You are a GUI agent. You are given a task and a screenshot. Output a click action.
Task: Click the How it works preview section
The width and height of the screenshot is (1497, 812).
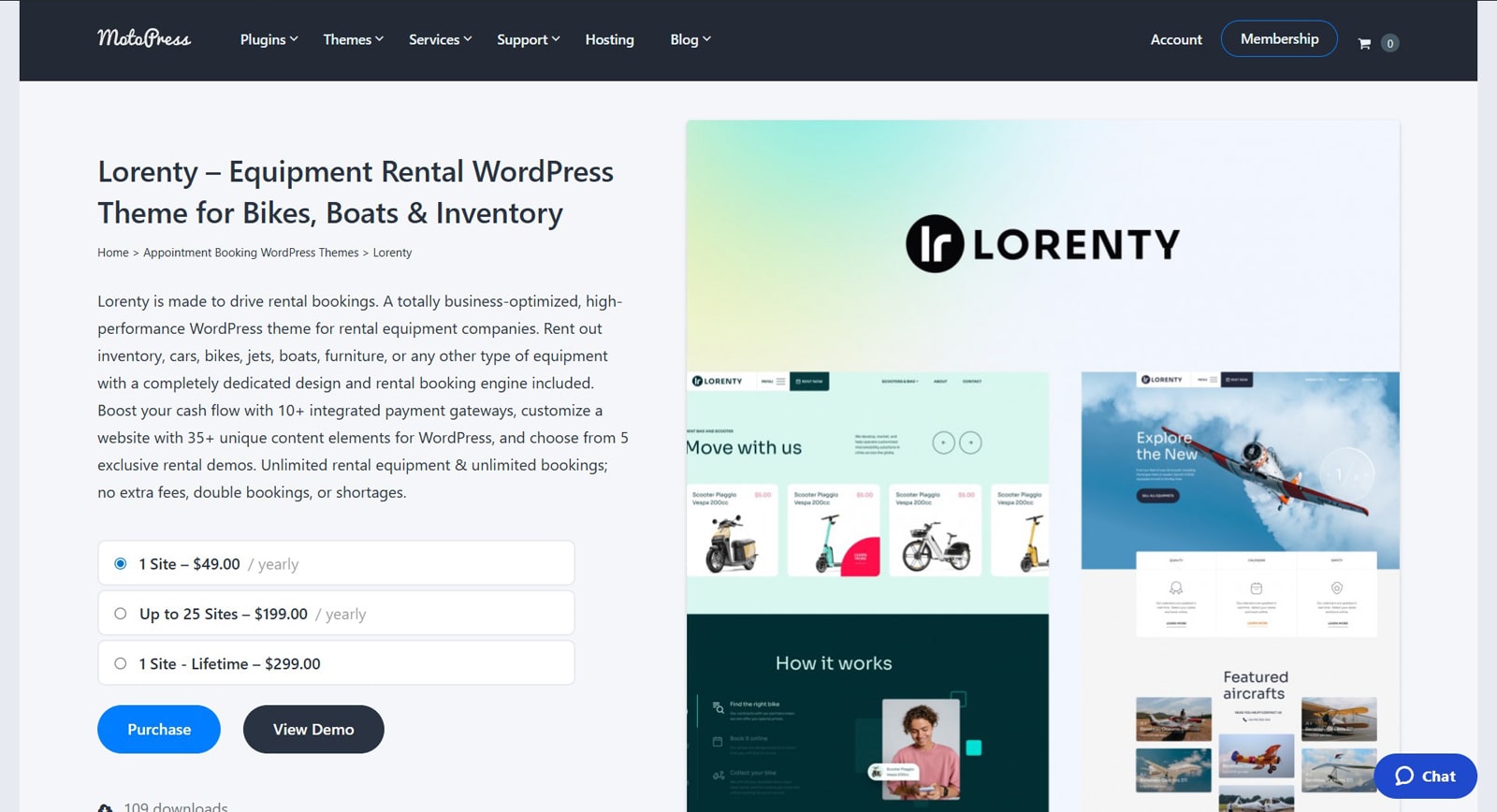pyautogui.click(x=867, y=713)
